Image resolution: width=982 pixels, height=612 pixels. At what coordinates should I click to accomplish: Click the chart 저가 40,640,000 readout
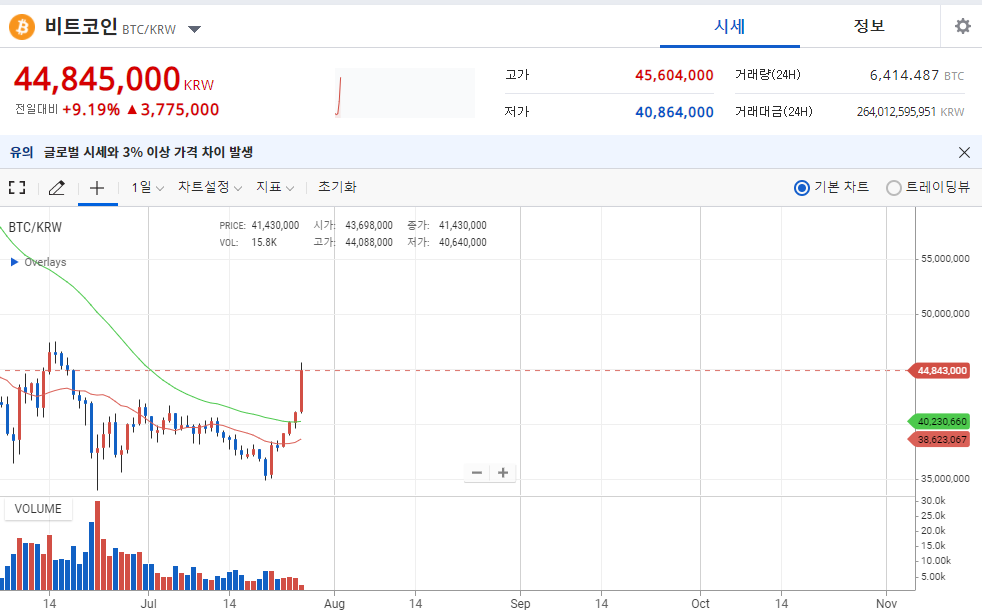(x=447, y=242)
